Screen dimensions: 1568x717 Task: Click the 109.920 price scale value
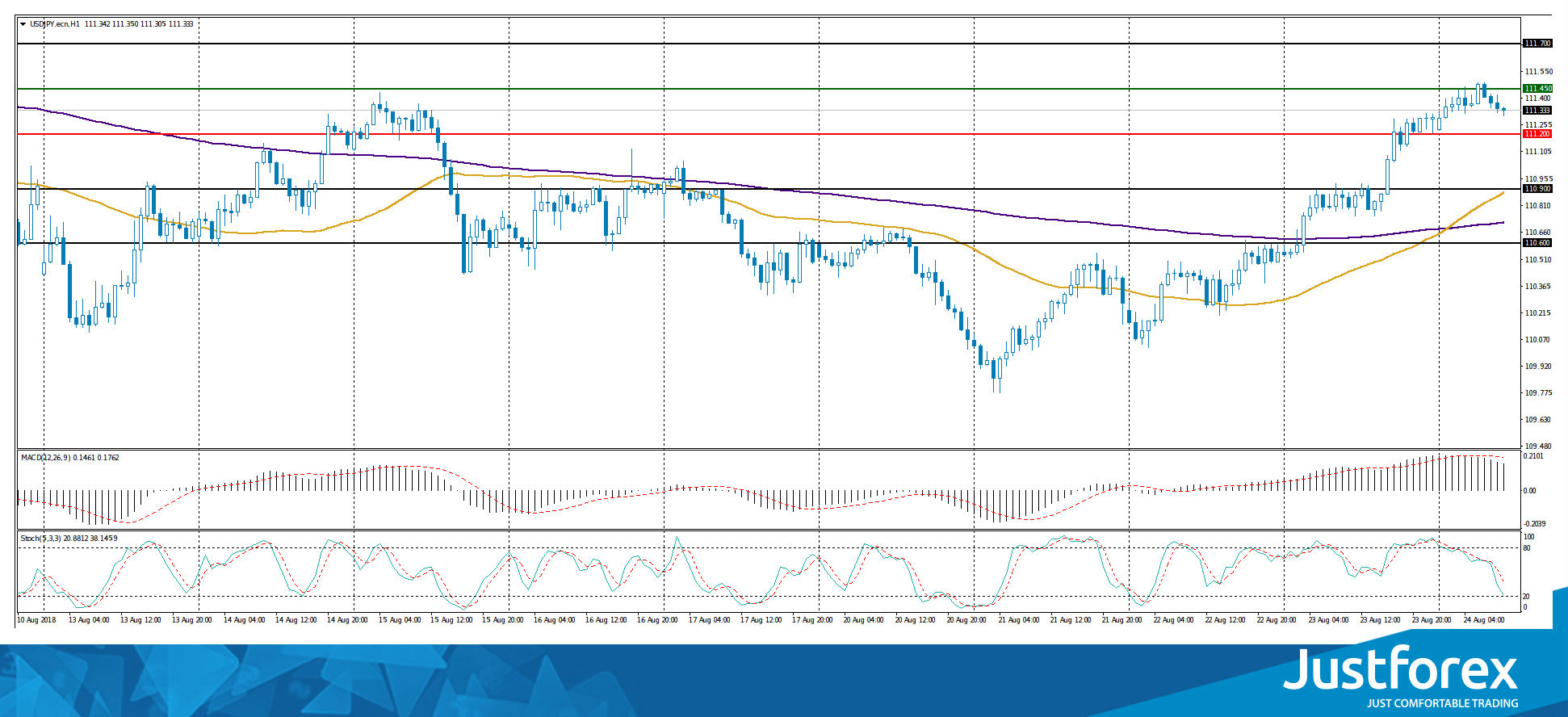[1538, 366]
